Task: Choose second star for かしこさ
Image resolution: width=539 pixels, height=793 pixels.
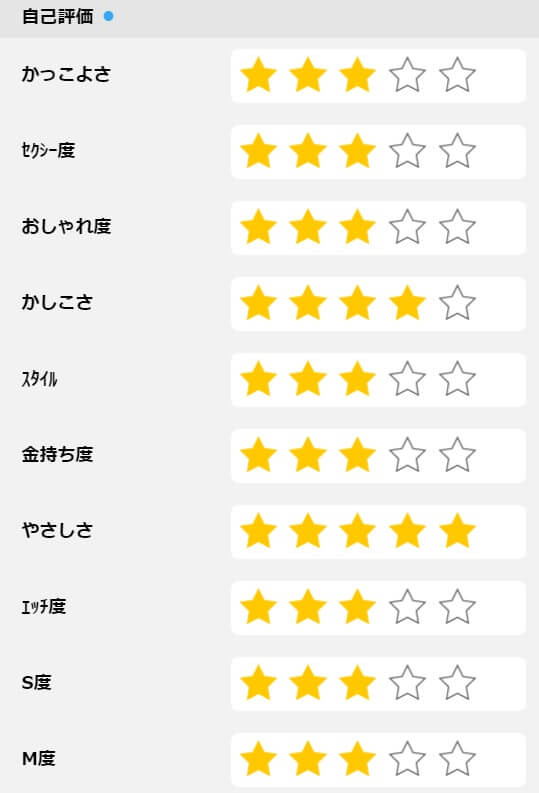Action: 308,302
